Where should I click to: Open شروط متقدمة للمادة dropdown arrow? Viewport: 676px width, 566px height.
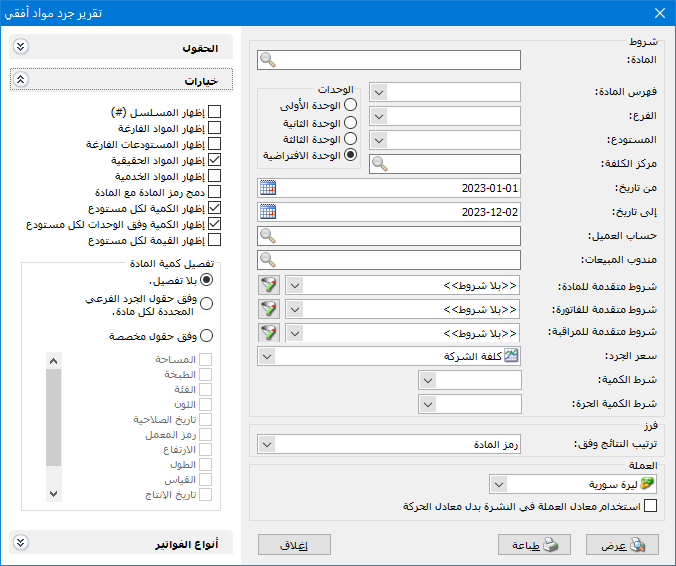coord(295,285)
